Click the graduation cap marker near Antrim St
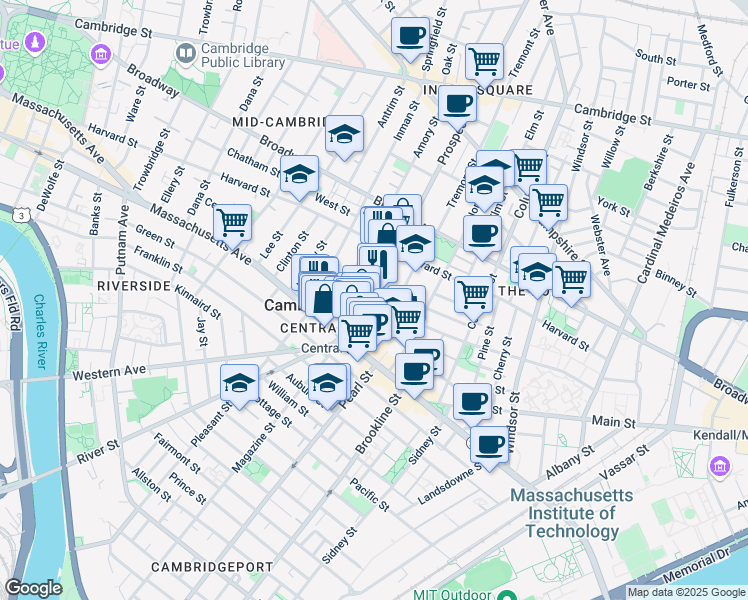 344,135
